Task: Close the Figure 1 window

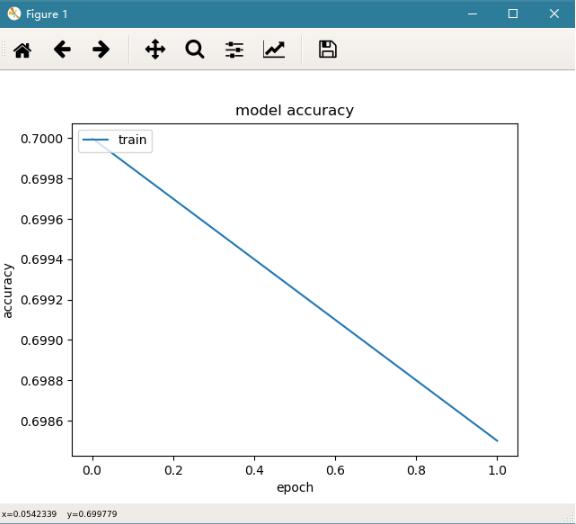Action: click(554, 14)
